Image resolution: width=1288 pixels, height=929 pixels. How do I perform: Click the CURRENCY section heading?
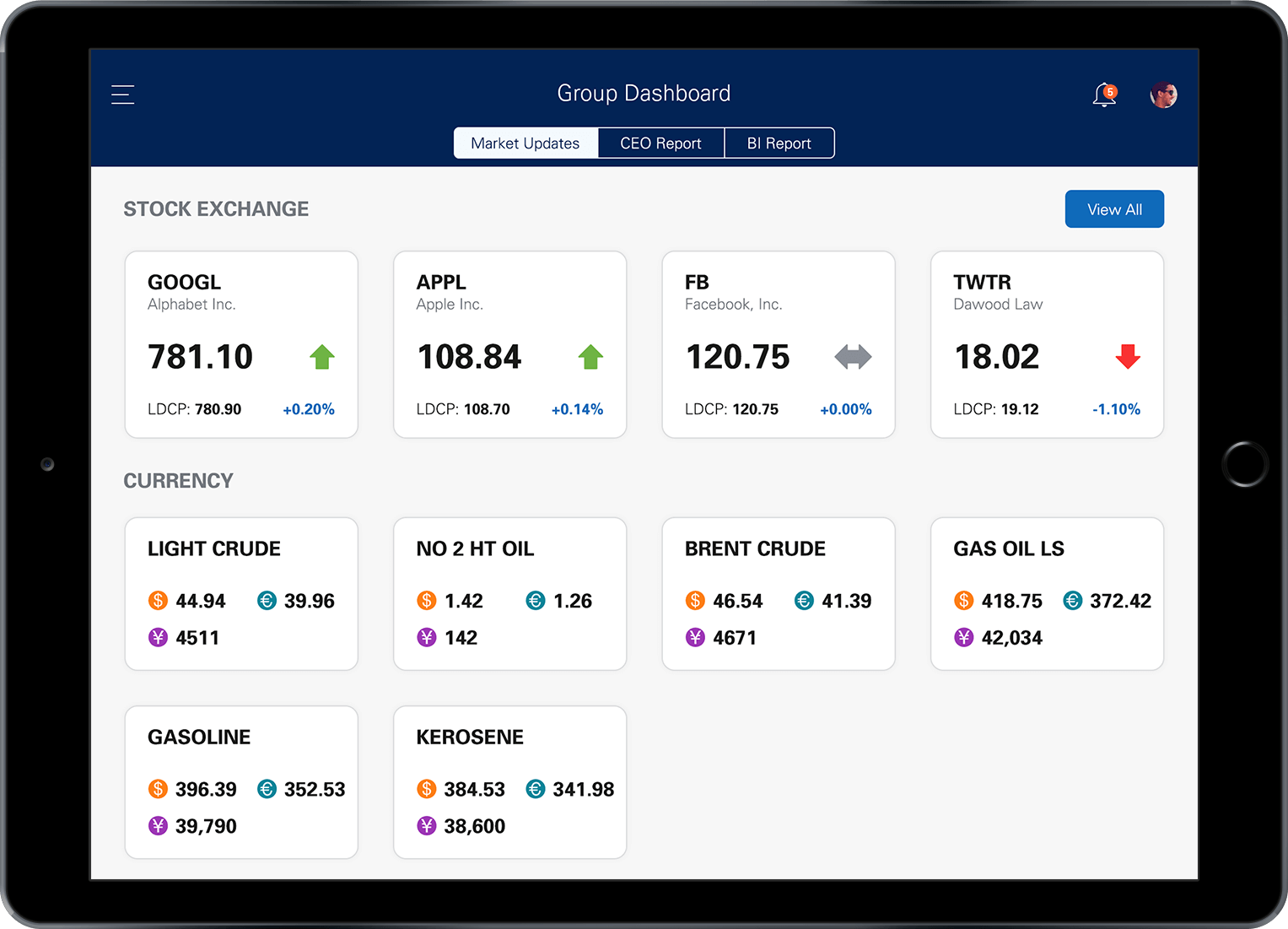point(178,481)
